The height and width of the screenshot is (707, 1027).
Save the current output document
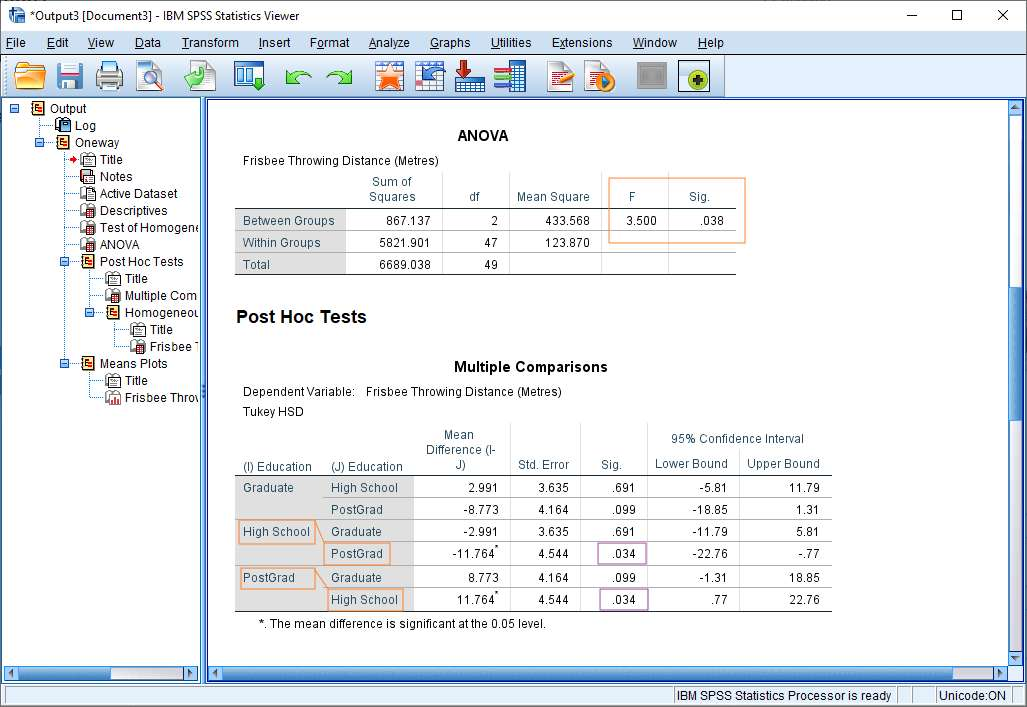[69, 75]
